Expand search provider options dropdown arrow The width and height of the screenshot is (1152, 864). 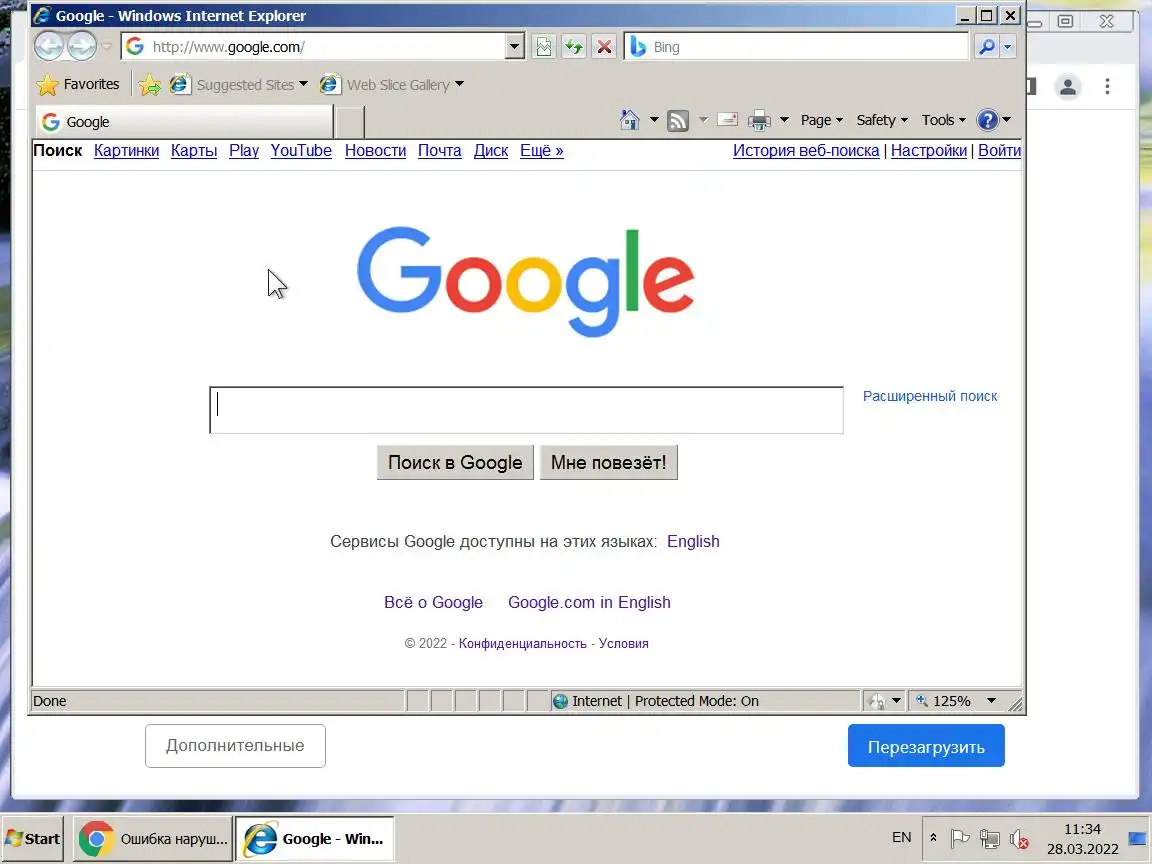(1008, 47)
